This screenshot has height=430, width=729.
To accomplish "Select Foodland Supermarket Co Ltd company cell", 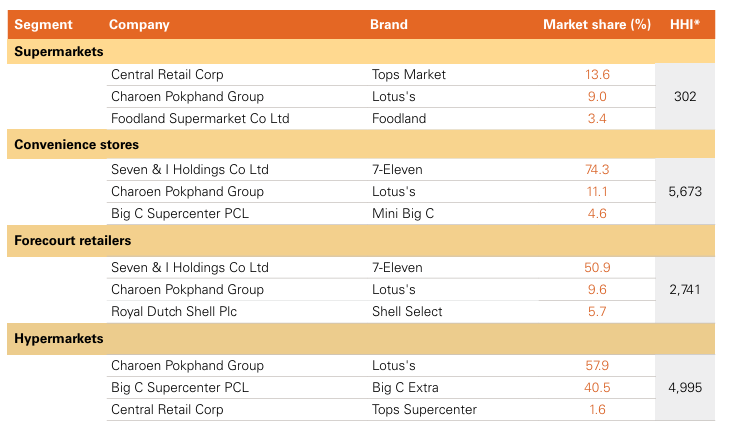I will (200, 119).
